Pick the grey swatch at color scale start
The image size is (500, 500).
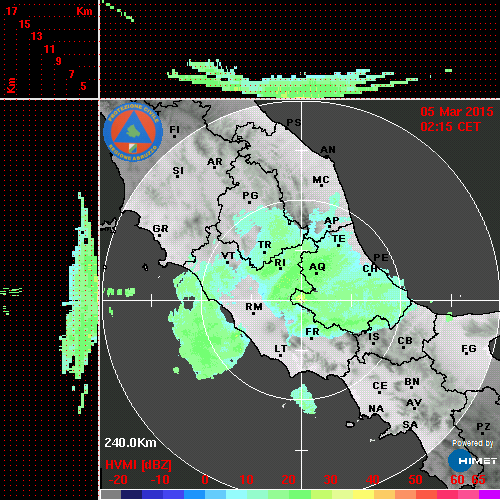[x=111, y=494]
